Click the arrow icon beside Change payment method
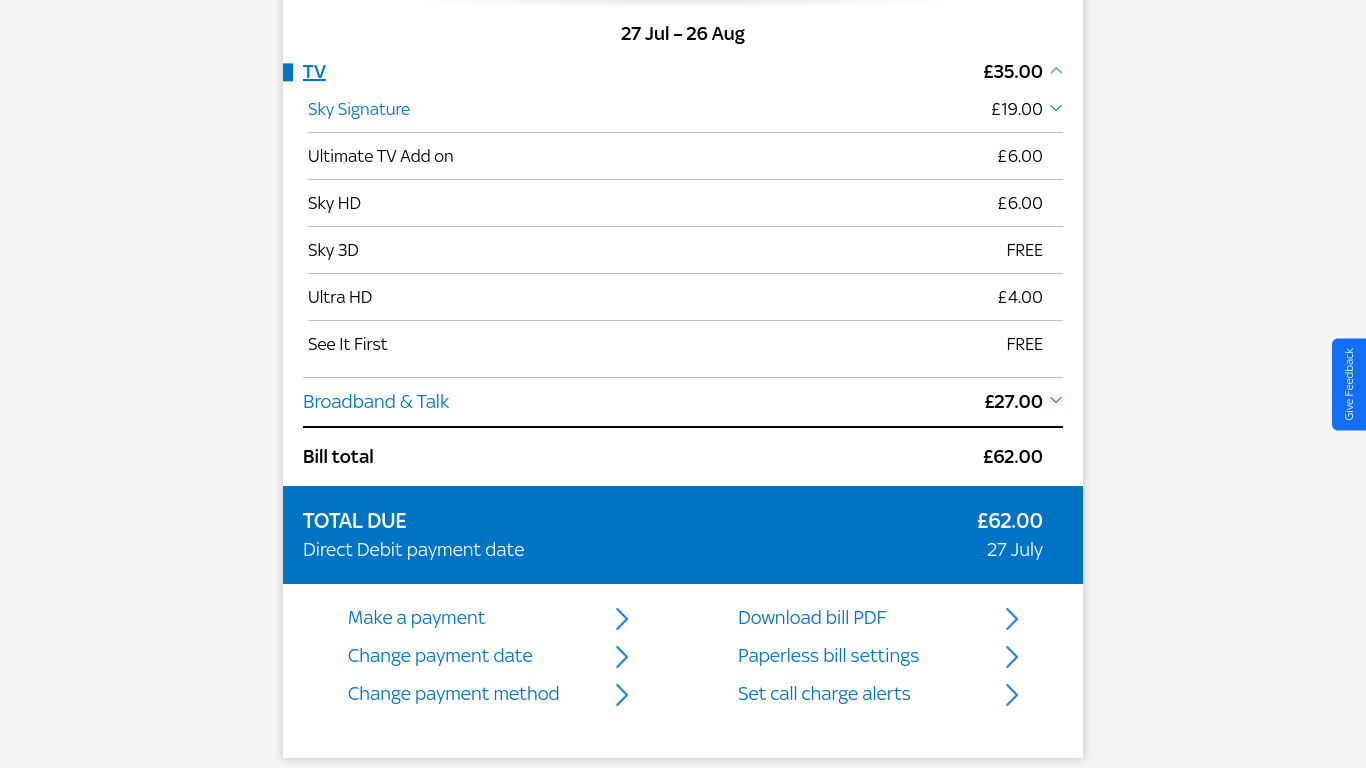The width and height of the screenshot is (1366, 768). [x=622, y=694]
